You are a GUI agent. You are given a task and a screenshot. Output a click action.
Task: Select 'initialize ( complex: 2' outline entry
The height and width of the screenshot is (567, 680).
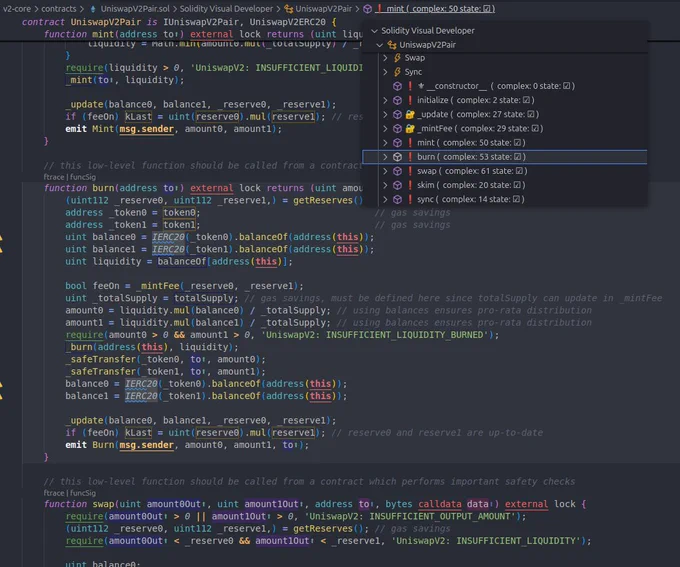click(x=476, y=100)
